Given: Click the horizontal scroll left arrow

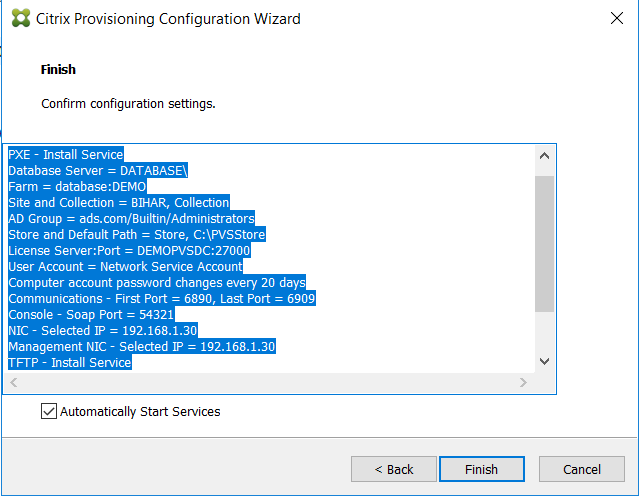Looking at the screenshot, I should click(13, 382).
